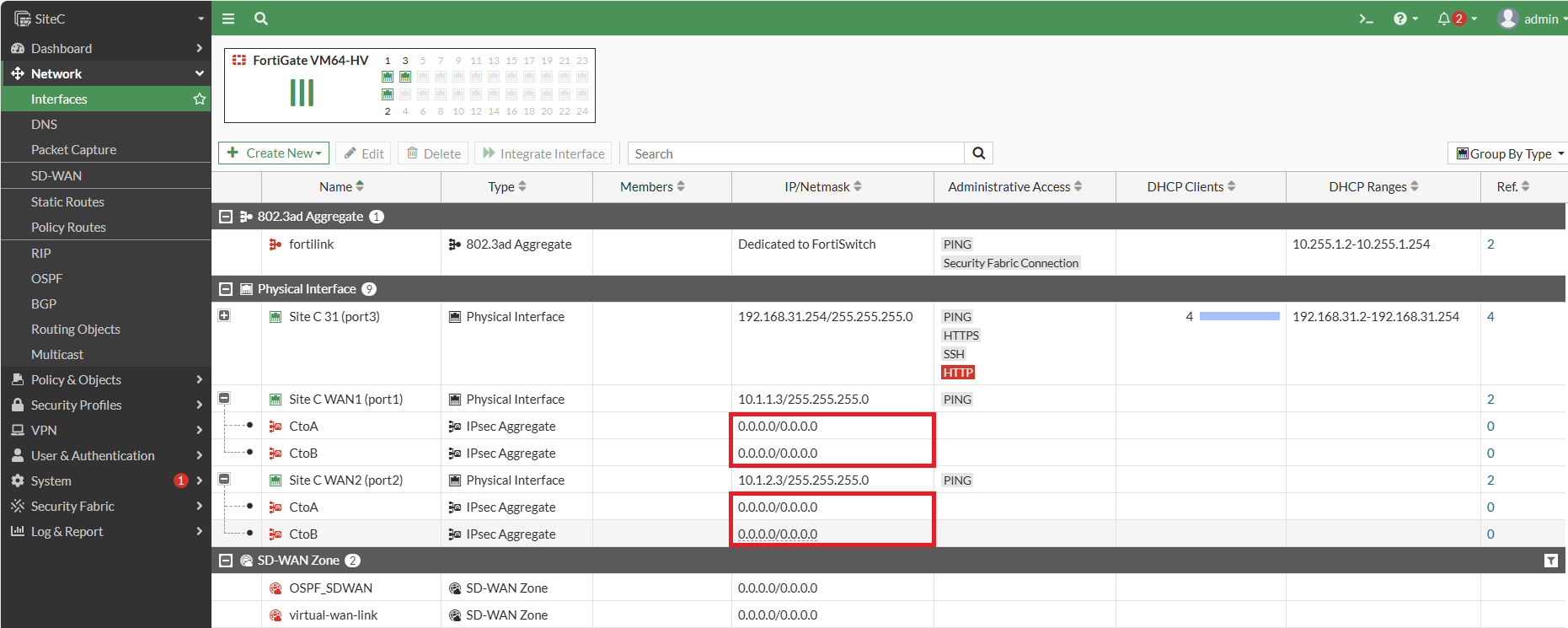Collapse the 802.3ad Aggregate group

pos(226,217)
